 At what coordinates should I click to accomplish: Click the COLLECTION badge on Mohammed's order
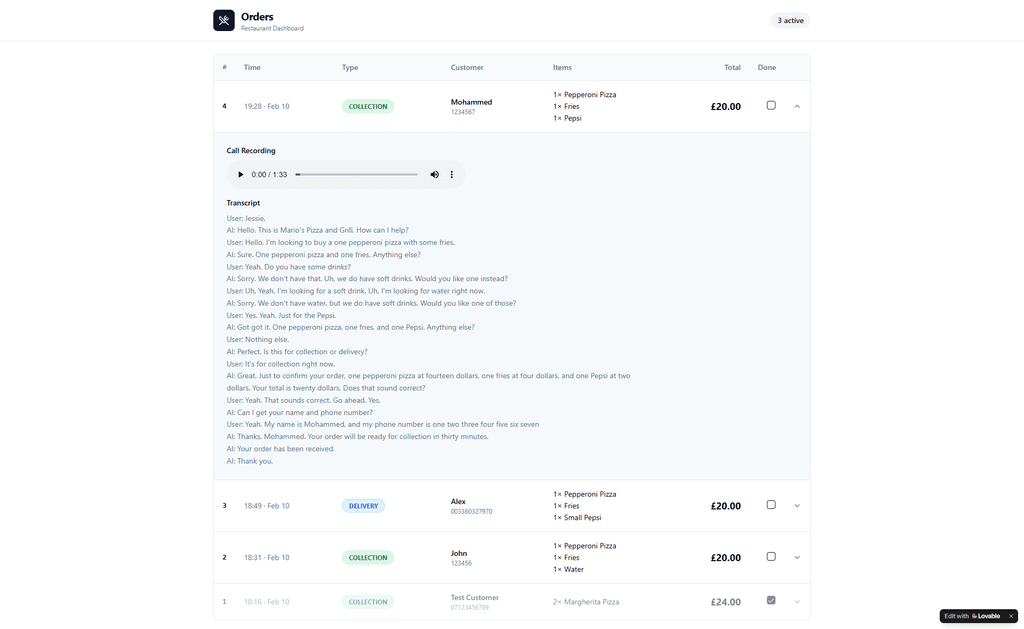pyautogui.click(x=368, y=106)
